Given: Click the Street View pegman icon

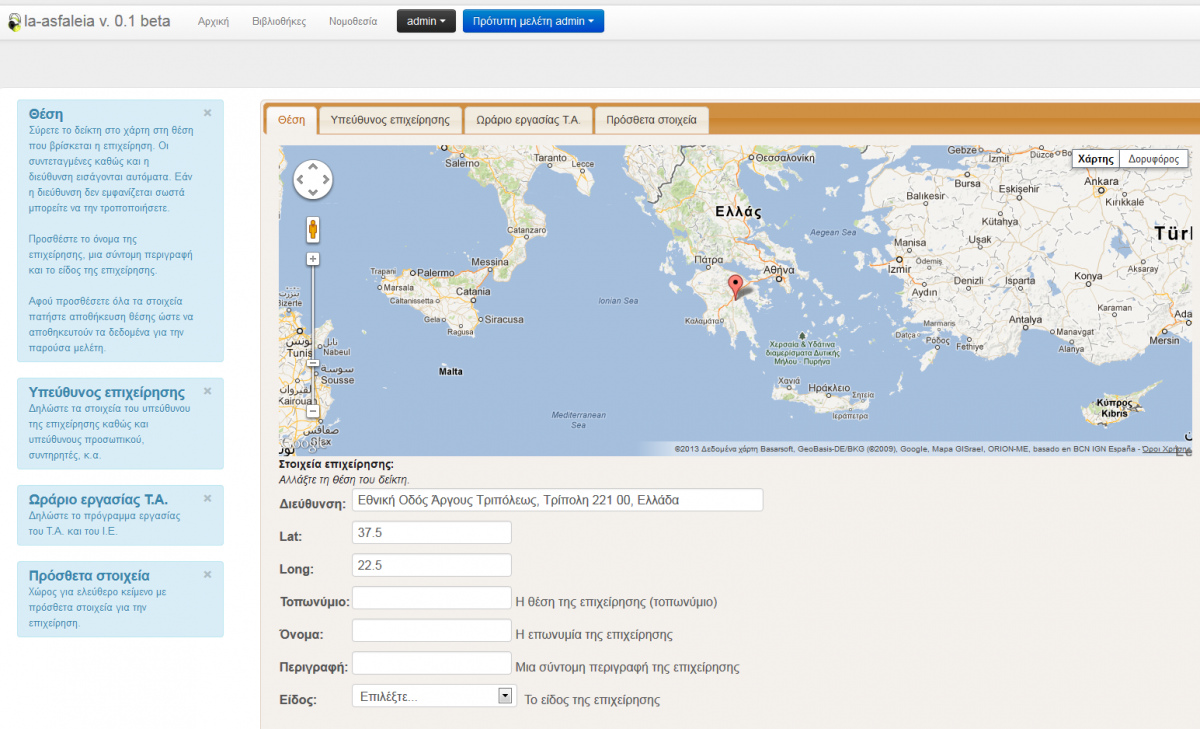Looking at the screenshot, I should pos(313,230).
